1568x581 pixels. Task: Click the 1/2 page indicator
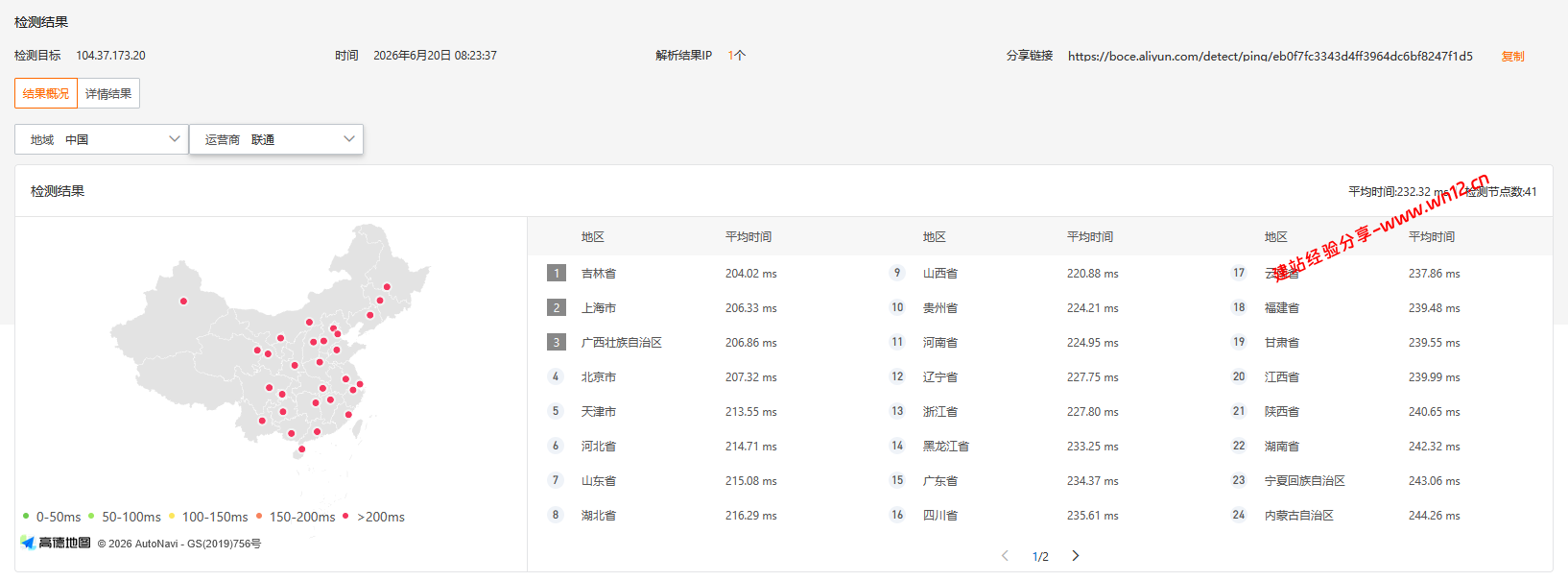coord(1040,557)
